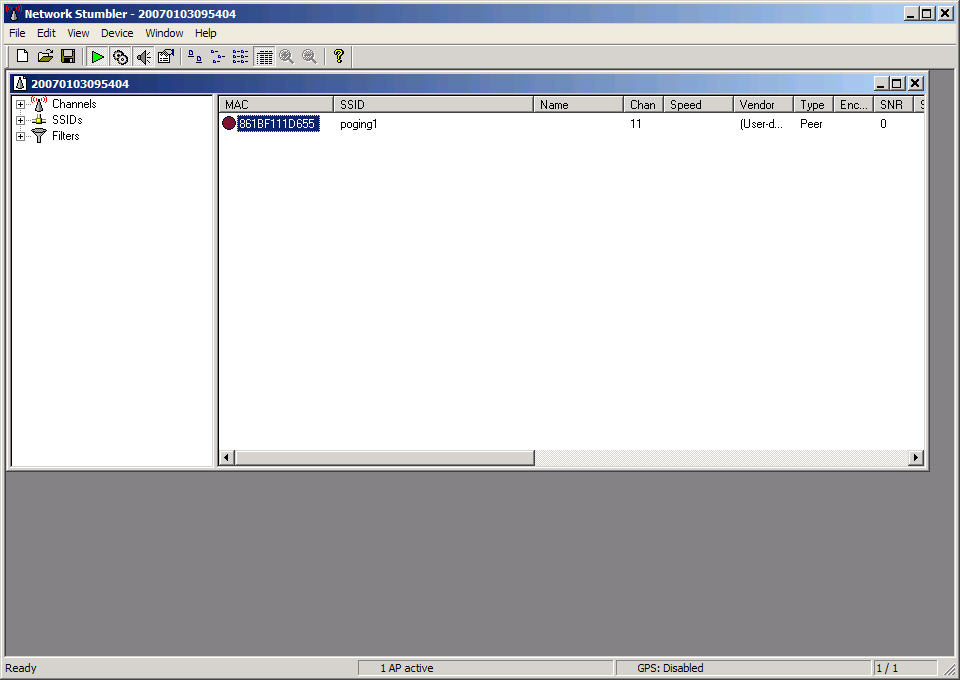Click the vendor cell (User-d...
This screenshot has width=960, height=680.
coord(761,124)
